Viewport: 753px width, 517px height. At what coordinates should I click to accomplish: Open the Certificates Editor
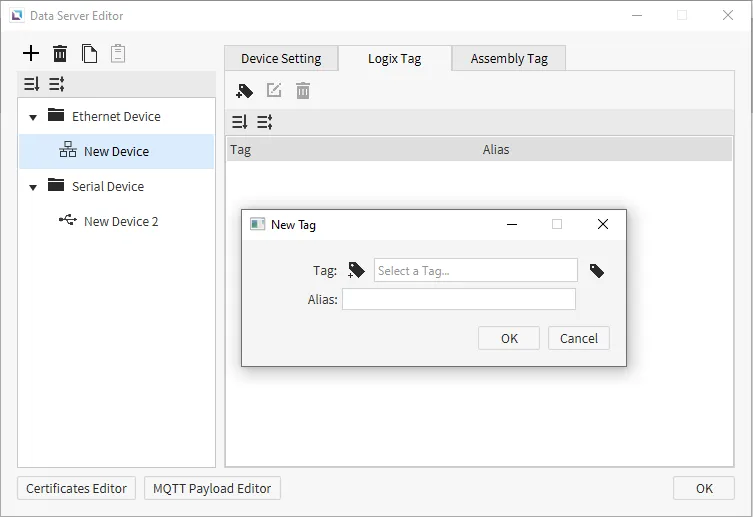(77, 488)
